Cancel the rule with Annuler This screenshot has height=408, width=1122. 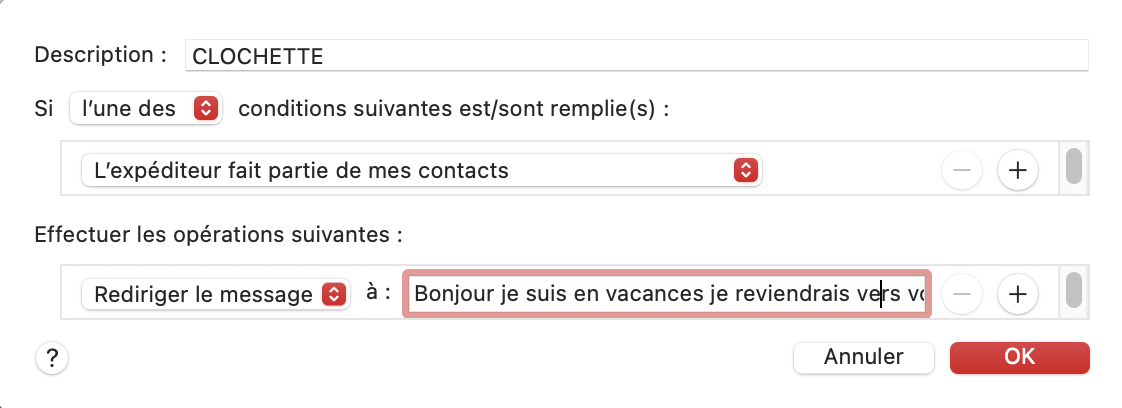pos(863,356)
